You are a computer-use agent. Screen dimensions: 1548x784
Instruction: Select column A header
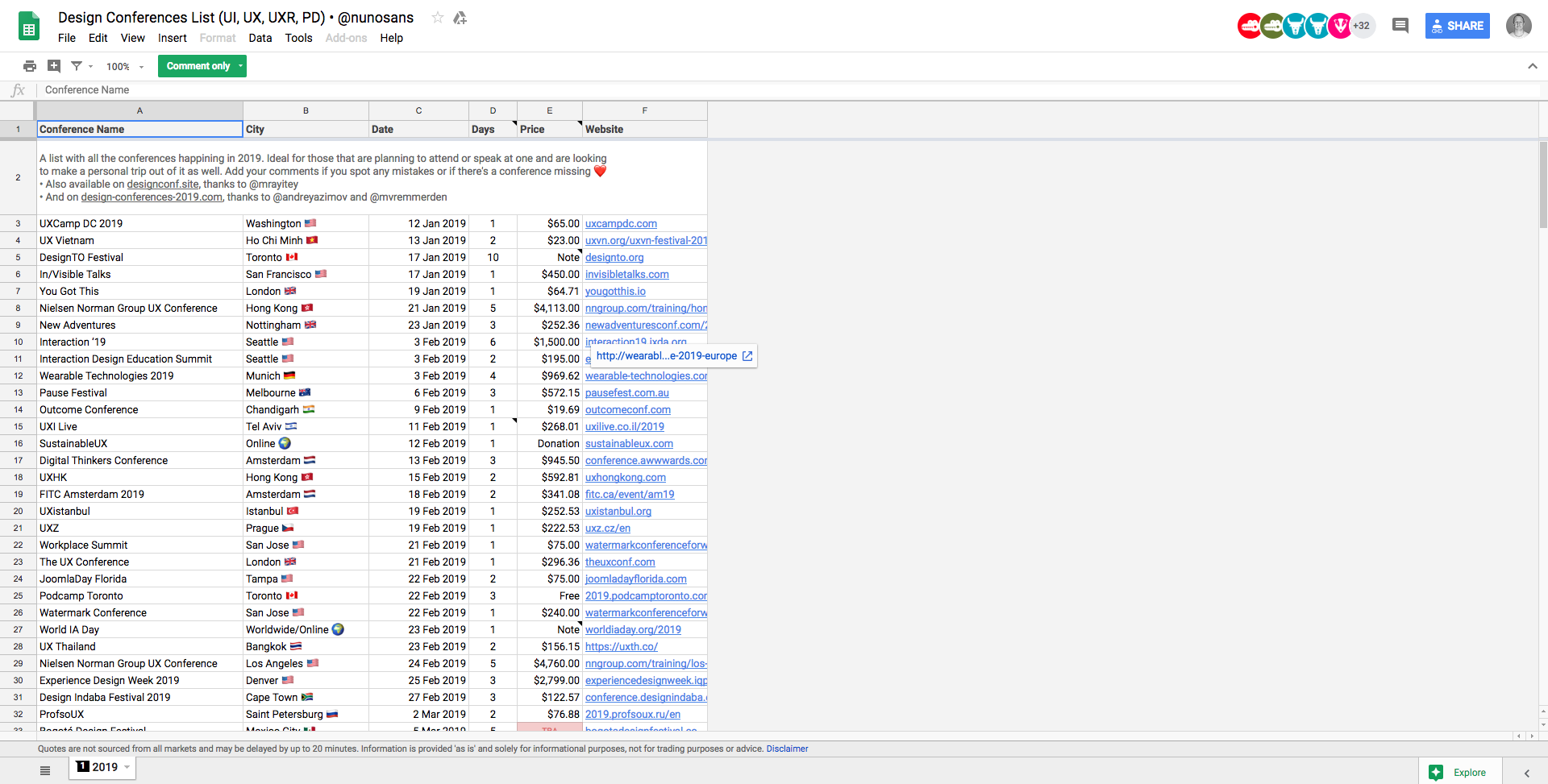coord(139,111)
